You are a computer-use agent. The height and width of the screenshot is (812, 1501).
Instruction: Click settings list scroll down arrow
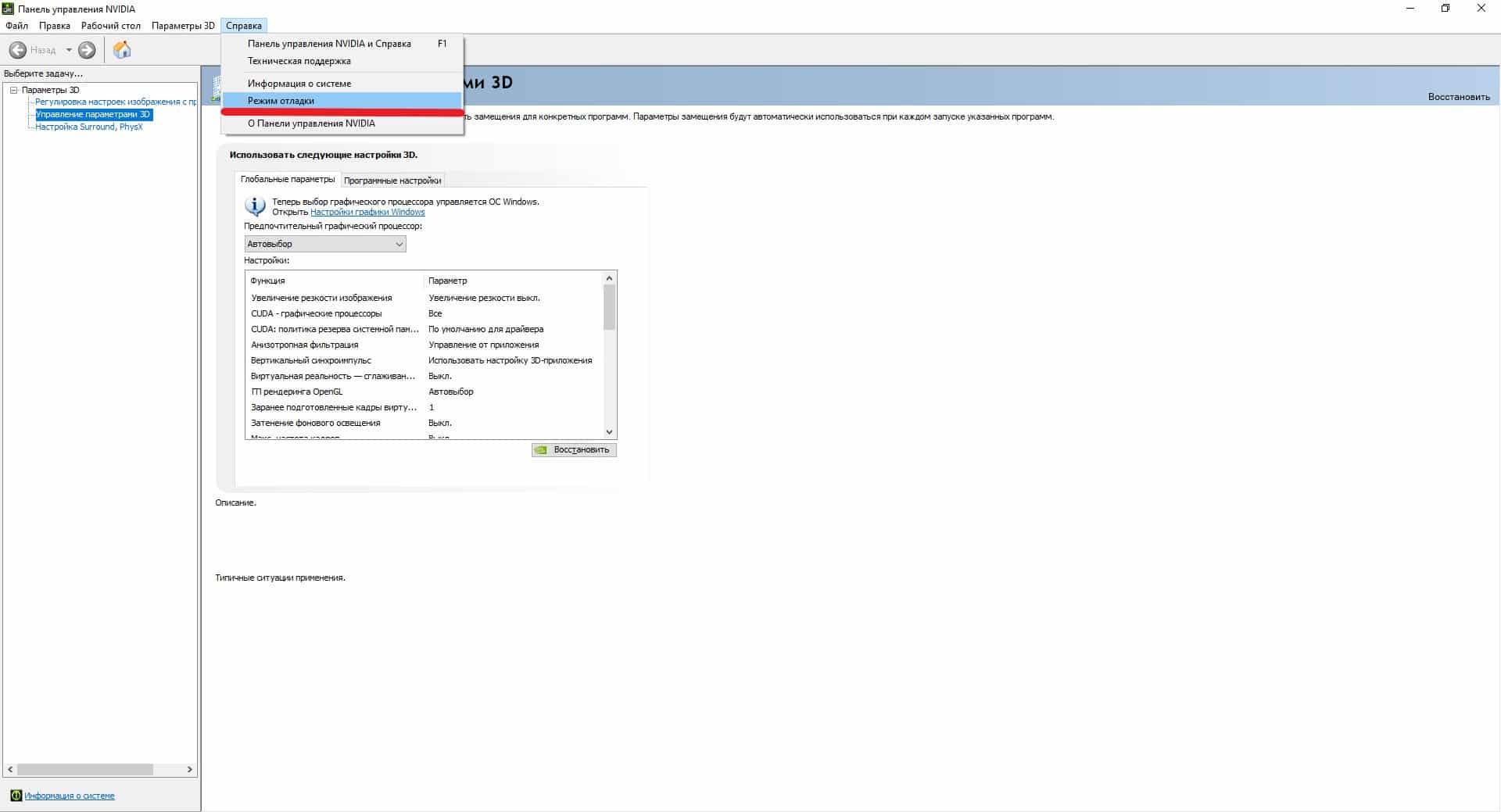coord(610,431)
